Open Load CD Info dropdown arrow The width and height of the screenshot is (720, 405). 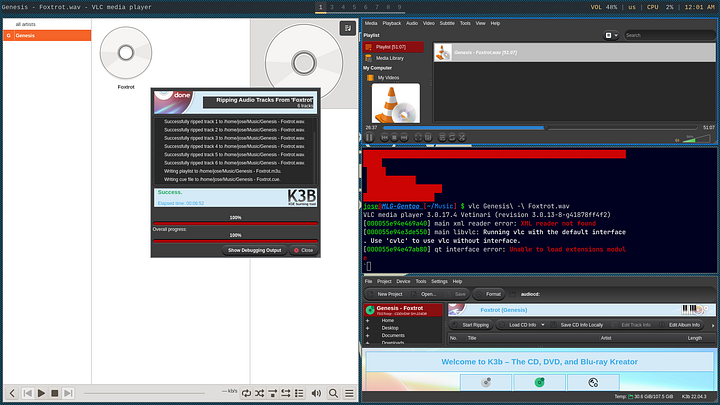543,325
